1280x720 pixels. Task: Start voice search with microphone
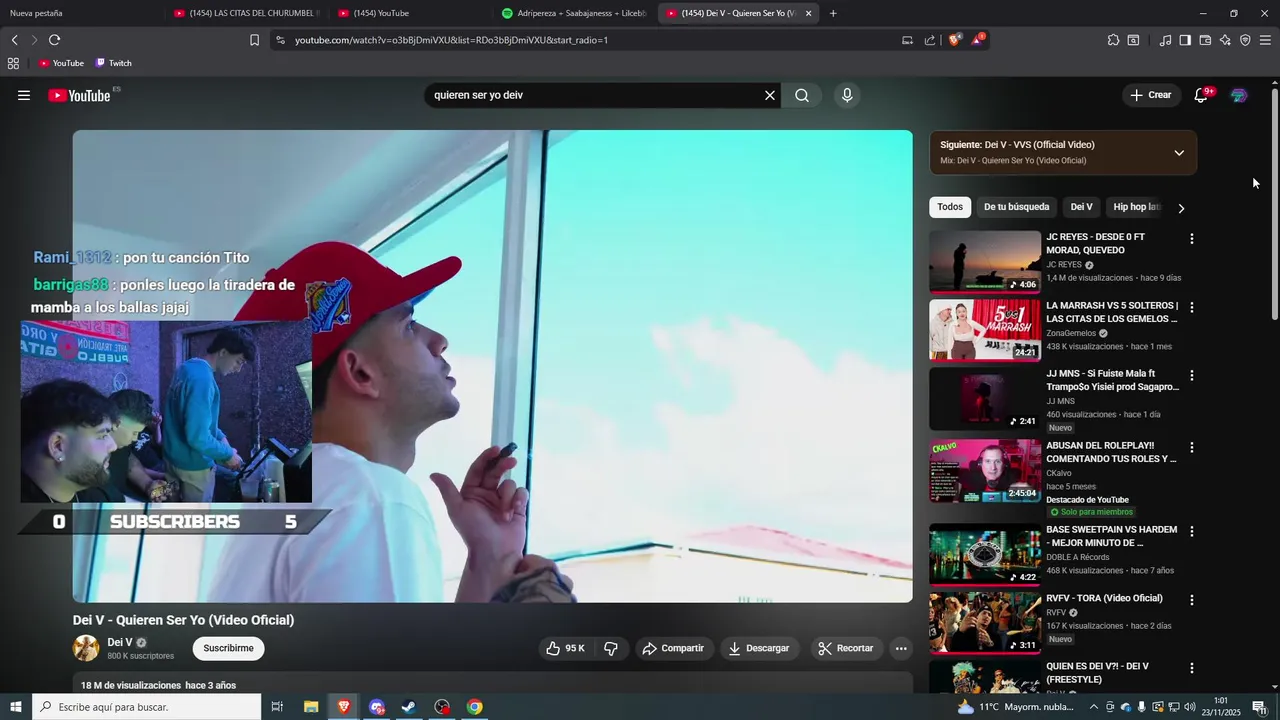pyautogui.click(x=847, y=95)
